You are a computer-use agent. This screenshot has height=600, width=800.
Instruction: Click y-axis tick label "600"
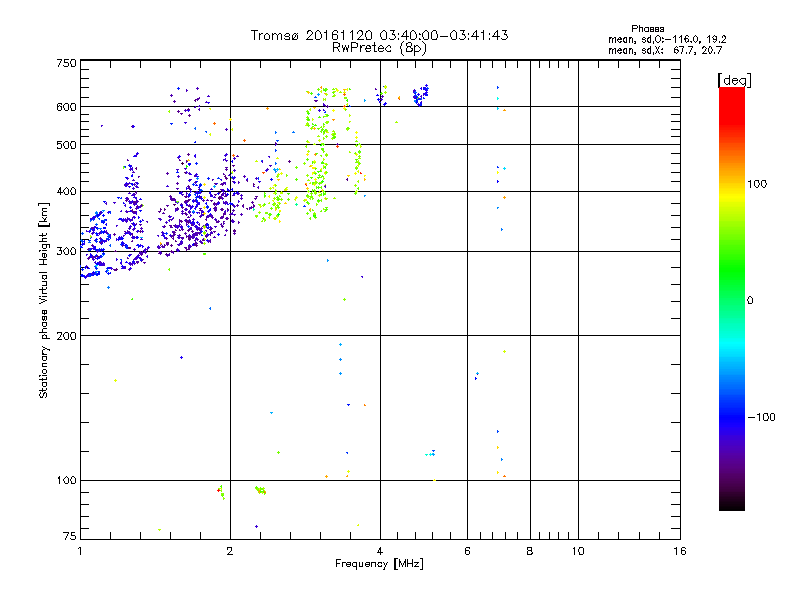(x=66, y=107)
